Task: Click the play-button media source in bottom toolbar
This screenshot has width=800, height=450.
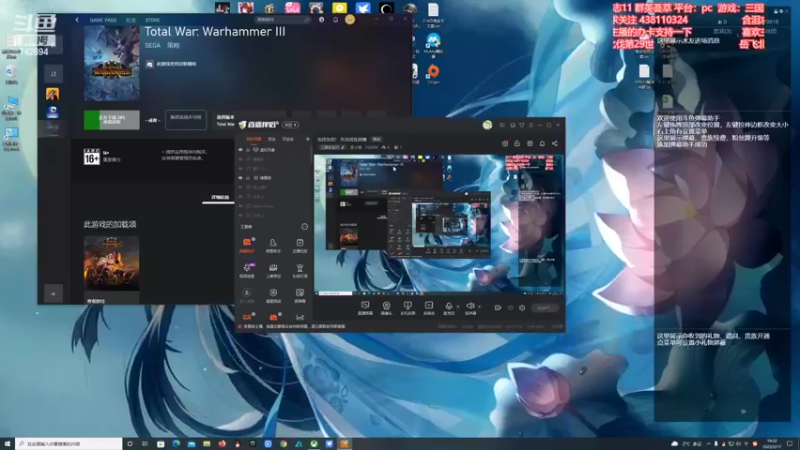Action: (429, 308)
